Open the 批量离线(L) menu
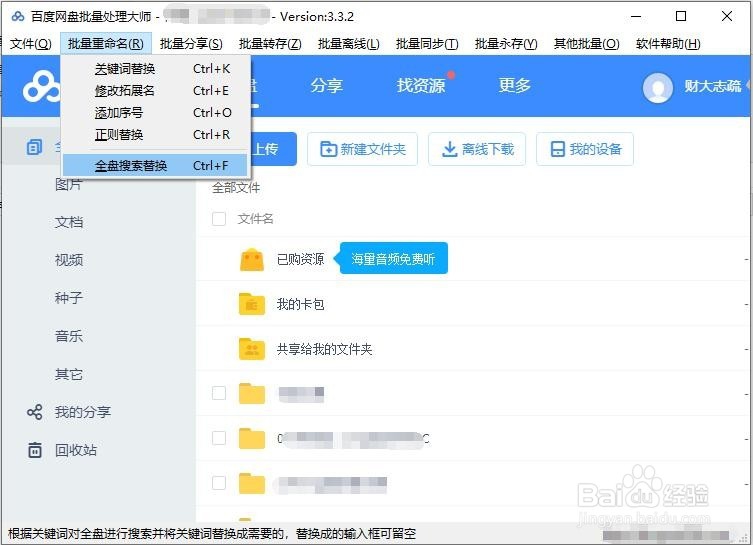Image resolution: width=753 pixels, height=545 pixels. pos(349,44)
